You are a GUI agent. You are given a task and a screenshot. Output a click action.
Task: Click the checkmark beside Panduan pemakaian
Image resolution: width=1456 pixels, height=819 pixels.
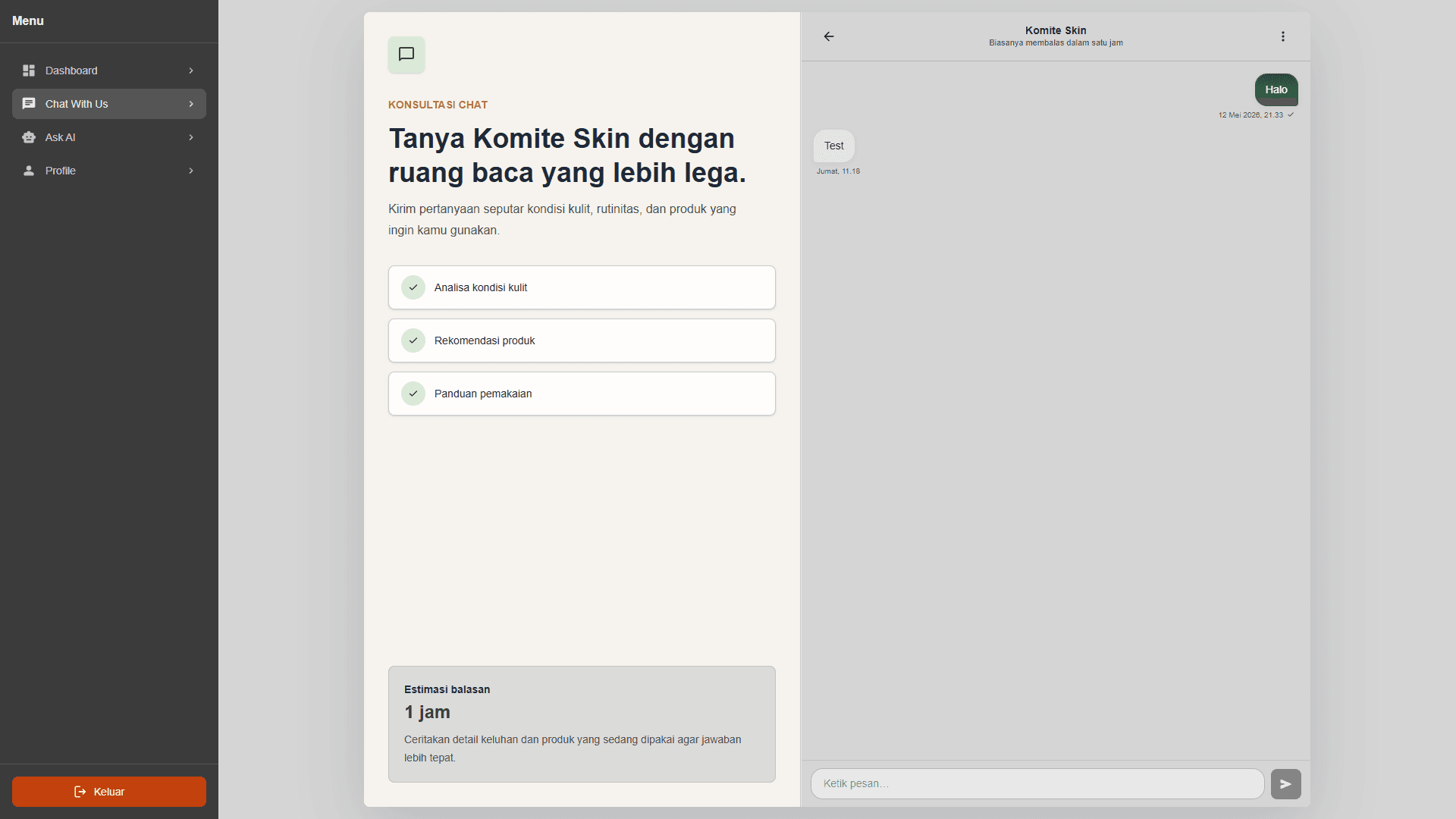[413, 394]
